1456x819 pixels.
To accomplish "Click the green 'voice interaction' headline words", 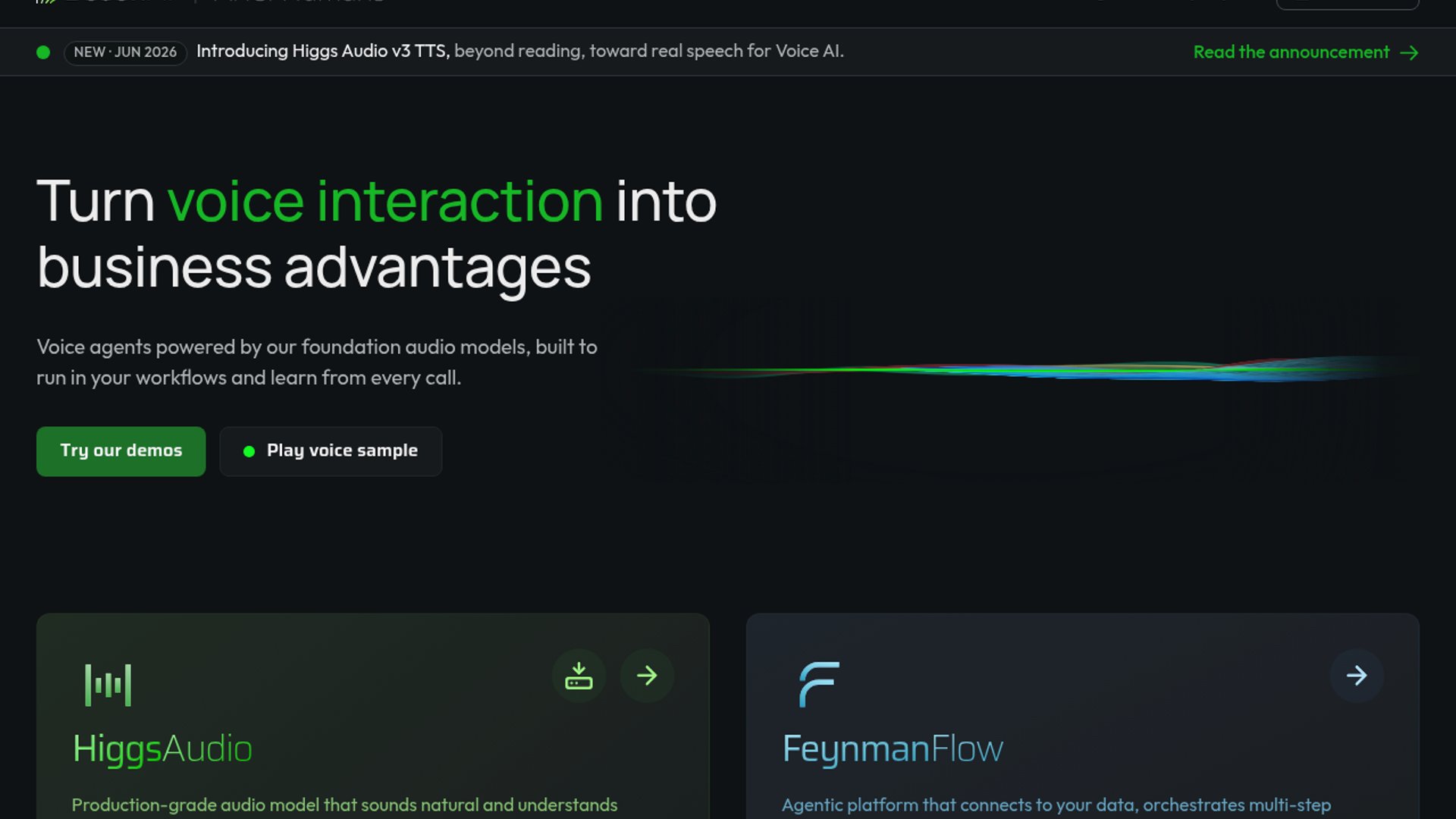I will tap(385, 202).
